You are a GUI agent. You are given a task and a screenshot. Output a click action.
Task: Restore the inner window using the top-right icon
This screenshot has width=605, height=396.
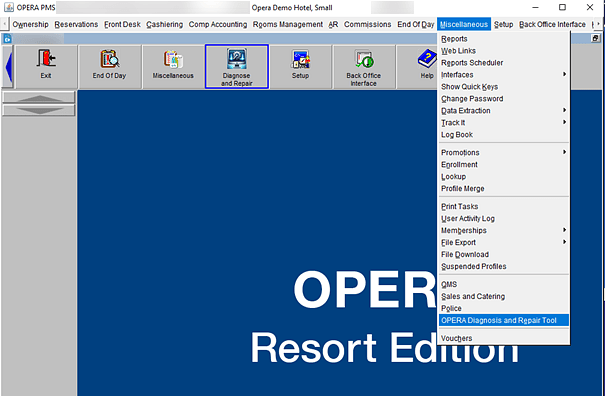coord(595,38)
